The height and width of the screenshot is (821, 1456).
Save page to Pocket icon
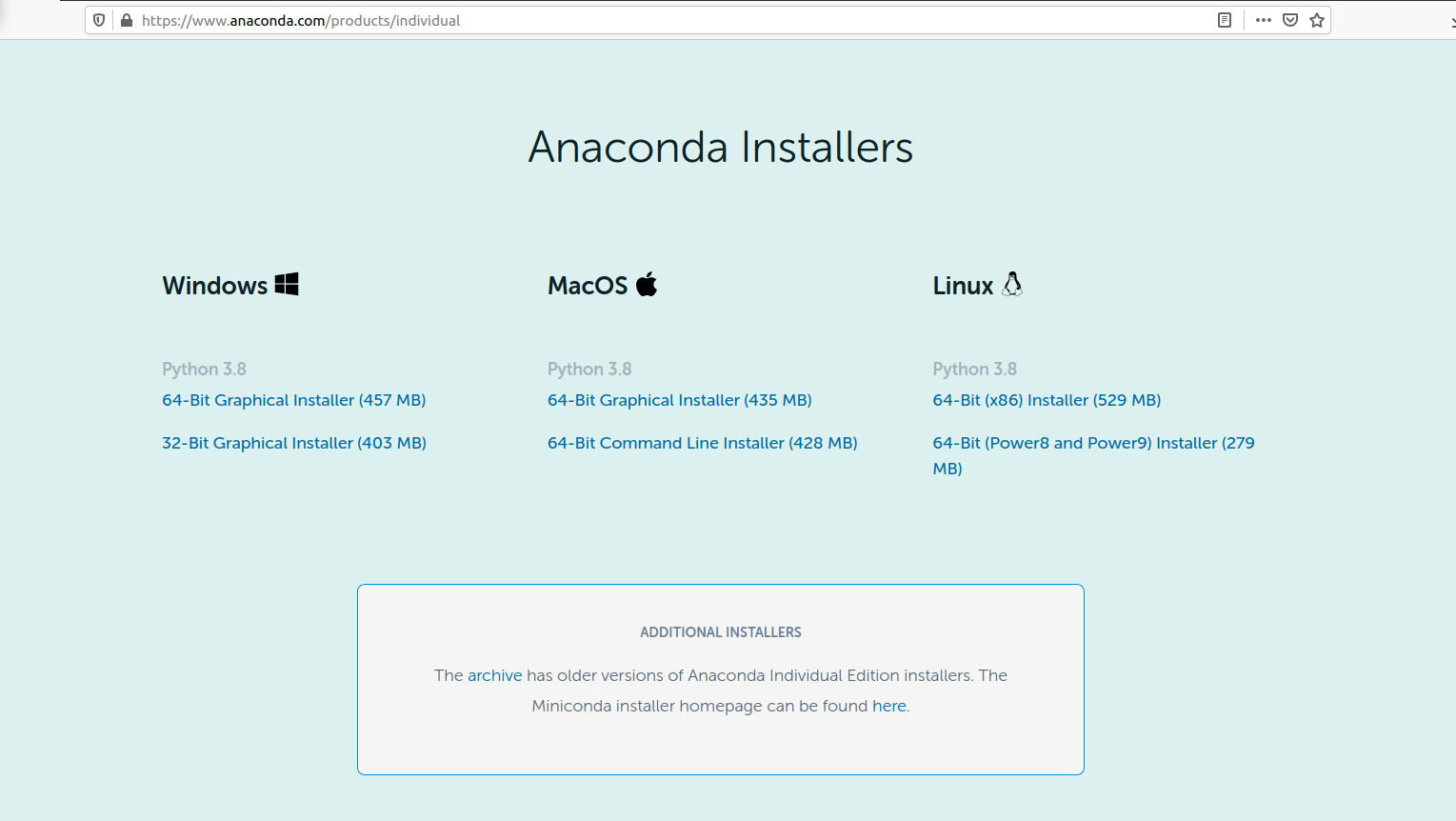coord(1290,20)
